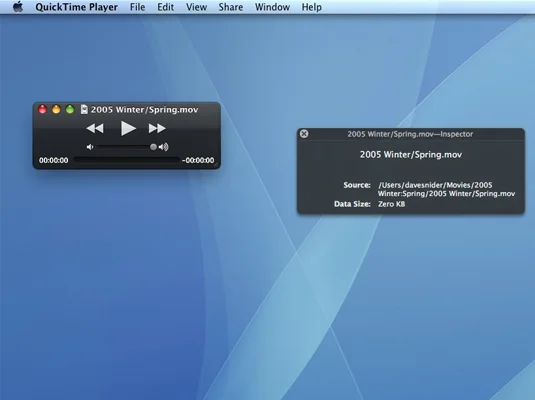The width and height of the screenshot is (535, 400).
Task: Mute with the low-volume speaker icon
Action: point(90,147)
